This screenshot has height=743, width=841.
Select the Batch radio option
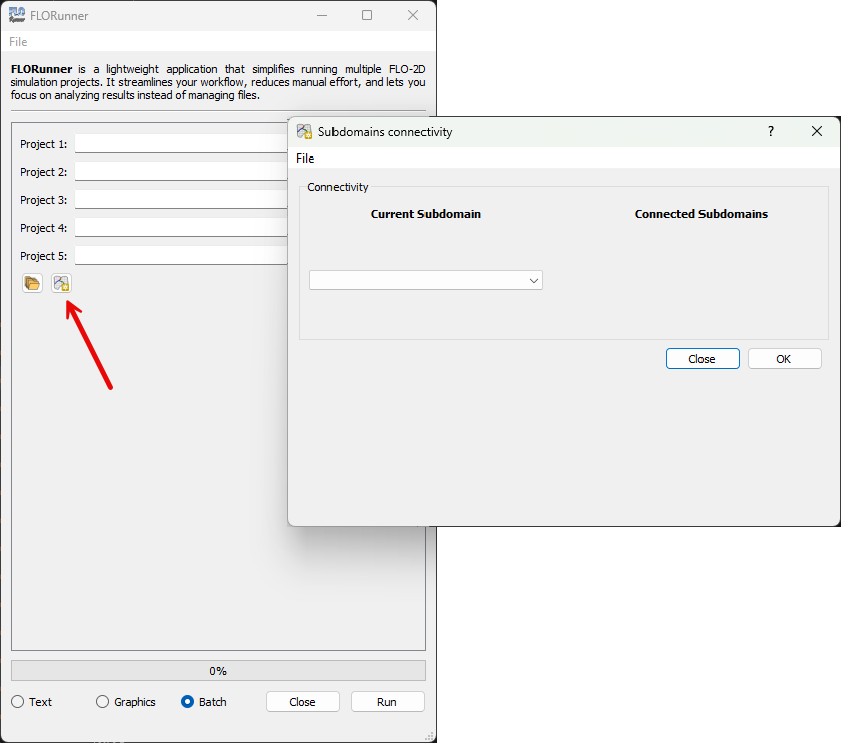tap(187, 702)
